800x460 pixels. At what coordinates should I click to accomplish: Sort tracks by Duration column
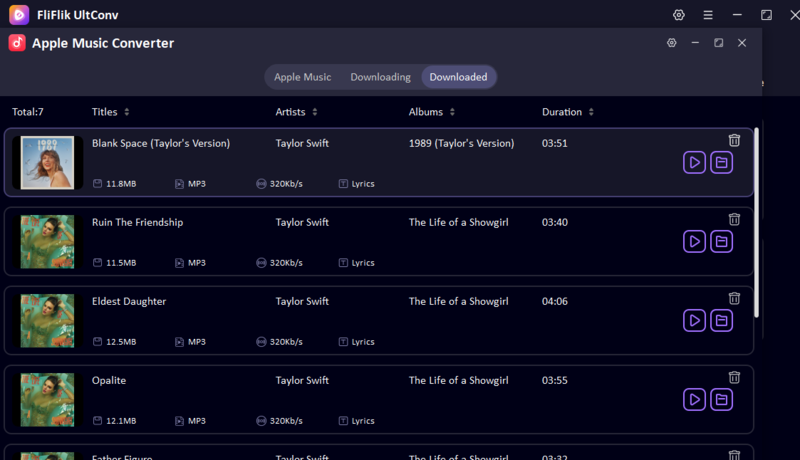pyautogui.click(x=568, y=112)
